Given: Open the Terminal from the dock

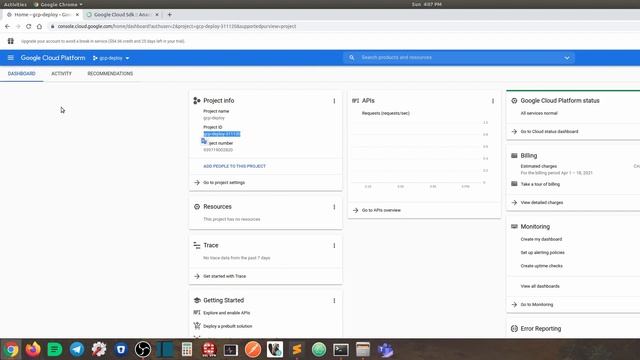Looking at the screenshot, I should [x=341, y=349].
